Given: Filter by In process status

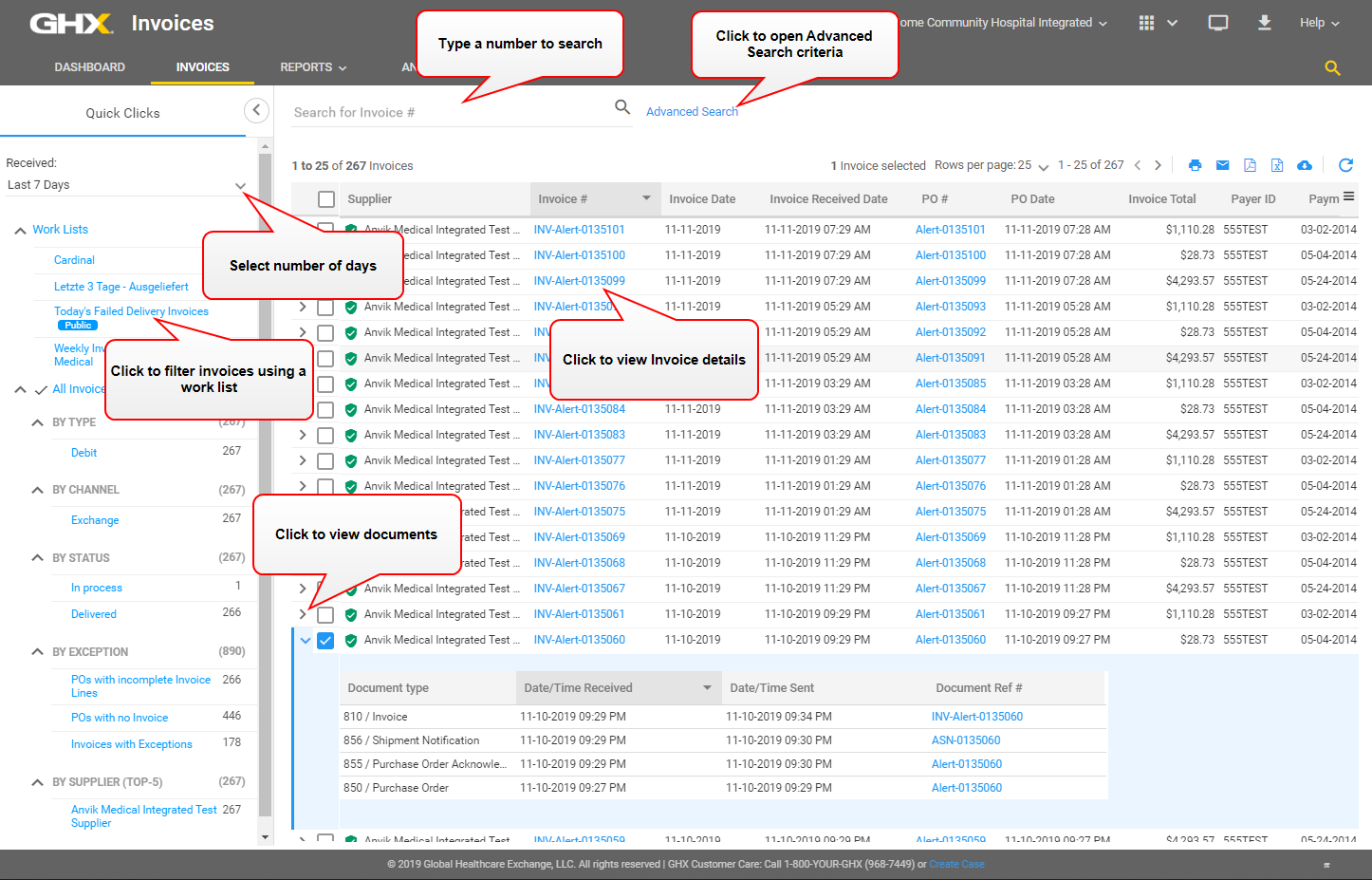Looking at the screenshot, I should pyautogui.click(x=97, y=588).
